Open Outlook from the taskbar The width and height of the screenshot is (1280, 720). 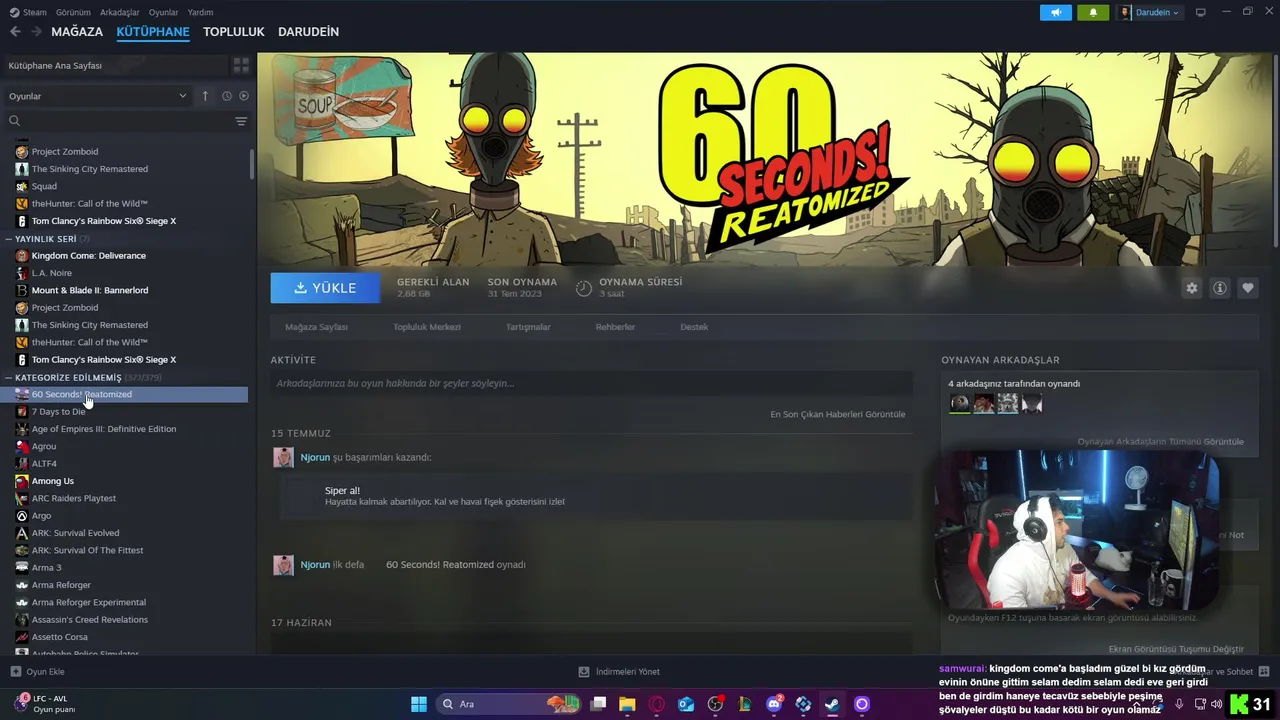686,704
